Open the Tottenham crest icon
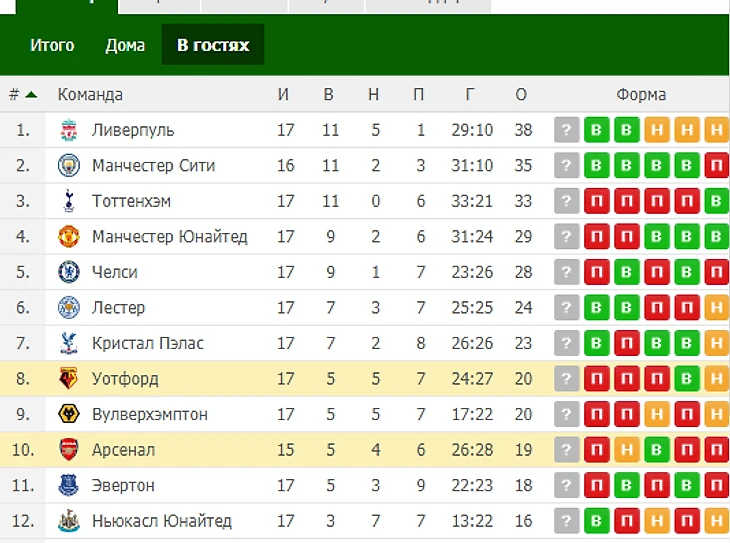This screenshot has width=730, height=543. coord(69,201)
